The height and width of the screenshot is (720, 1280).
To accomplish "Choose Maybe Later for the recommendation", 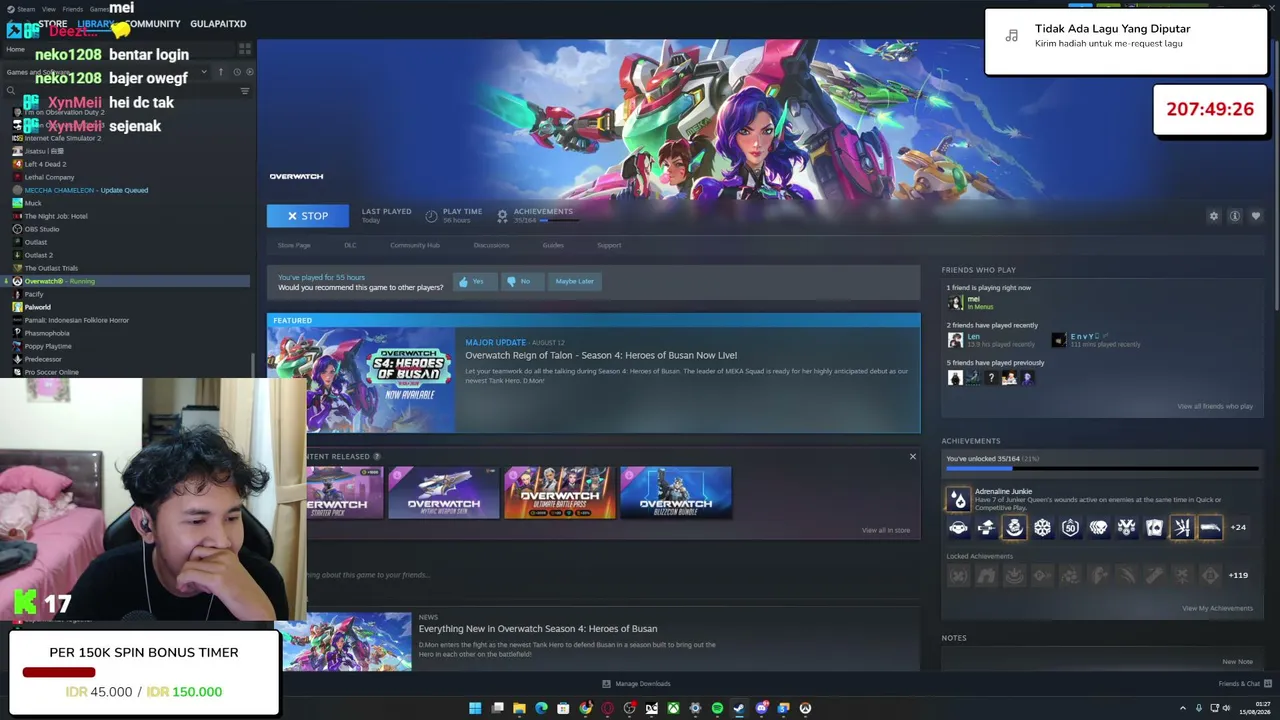I will (x=574, y=281).
